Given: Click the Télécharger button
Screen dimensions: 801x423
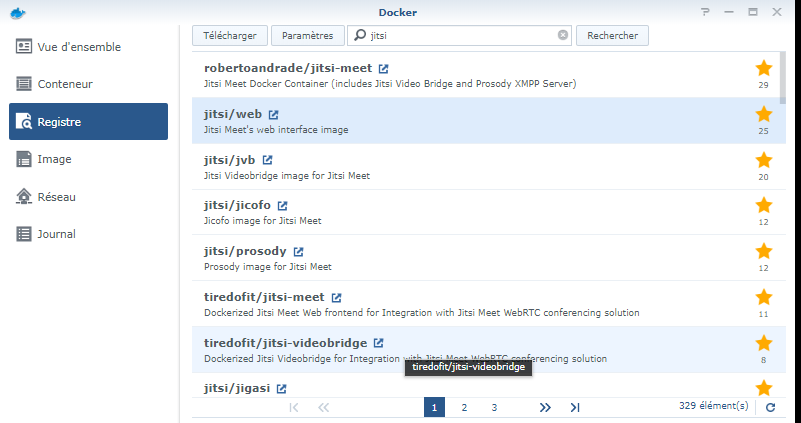Looking at the screenshot, I should coord(230,36).
